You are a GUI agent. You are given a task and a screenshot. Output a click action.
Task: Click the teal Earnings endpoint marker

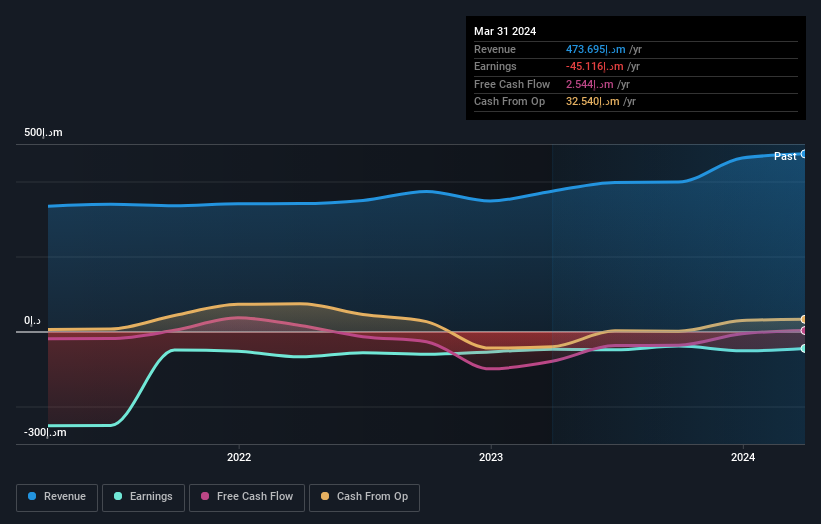click(x=804, y=349)
